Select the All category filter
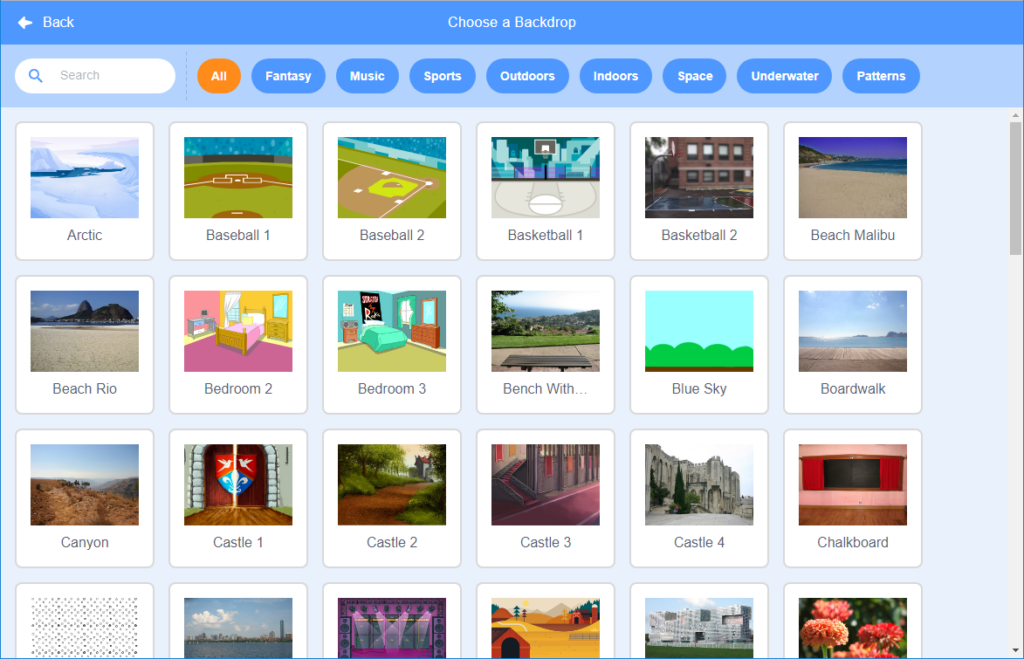This screenshot has height=659, width=1024. (219, 76)
